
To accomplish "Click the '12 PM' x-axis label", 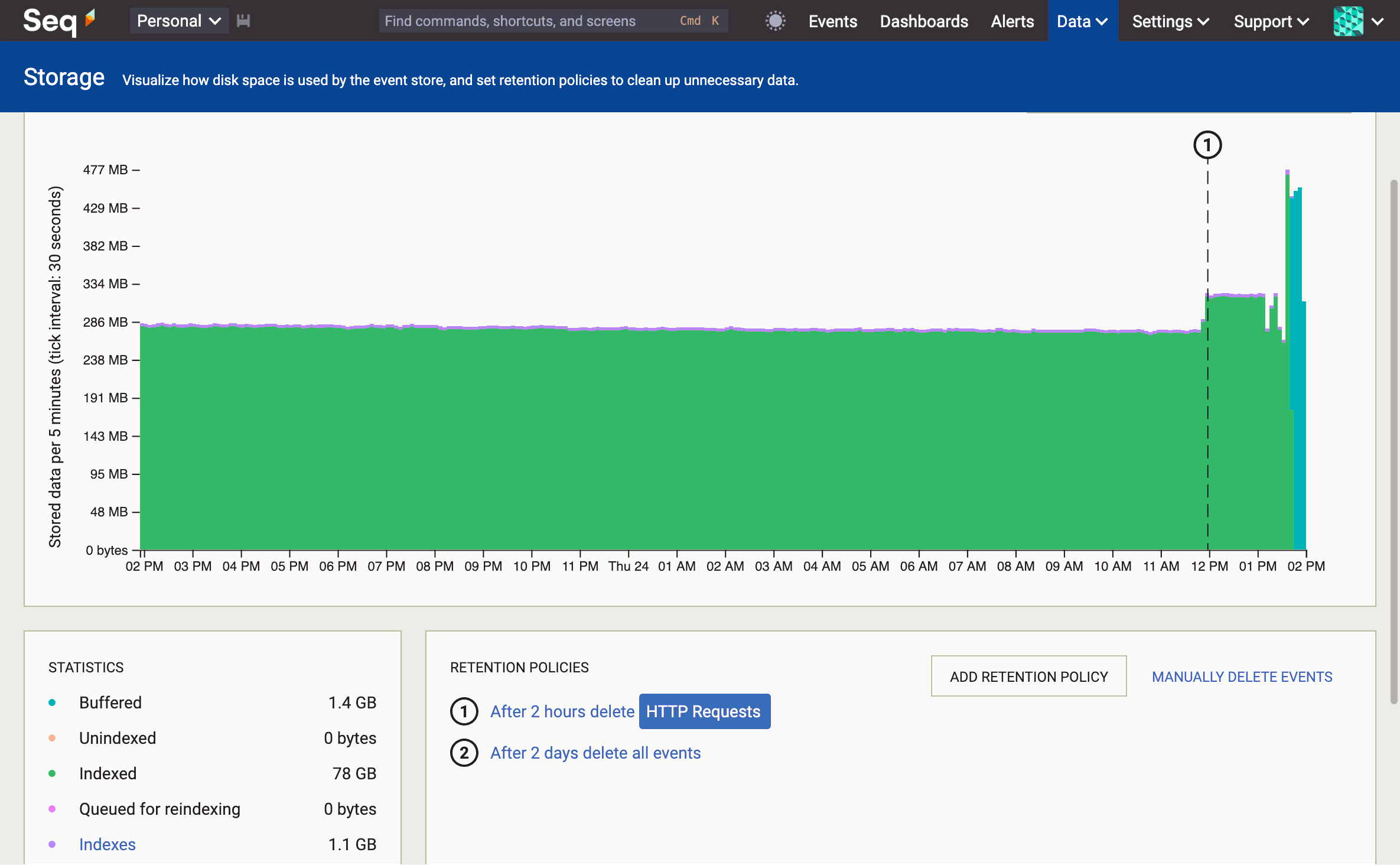I will click(x=1209, y=566).
